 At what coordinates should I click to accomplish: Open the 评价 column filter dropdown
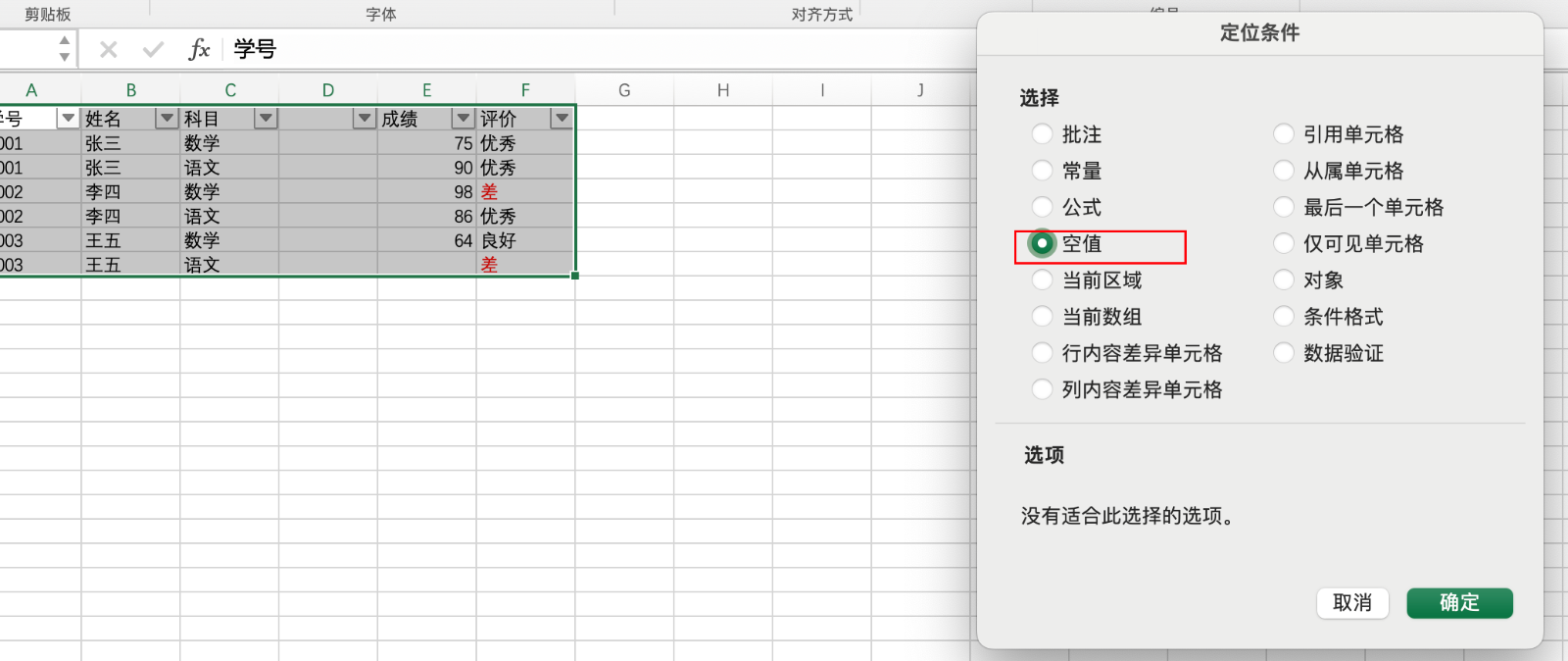(x=562, y=119)
